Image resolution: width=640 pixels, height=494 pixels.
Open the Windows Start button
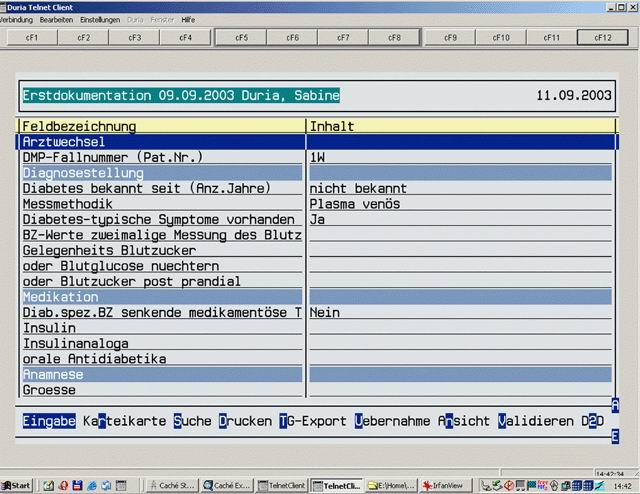[x=17, y=485]
